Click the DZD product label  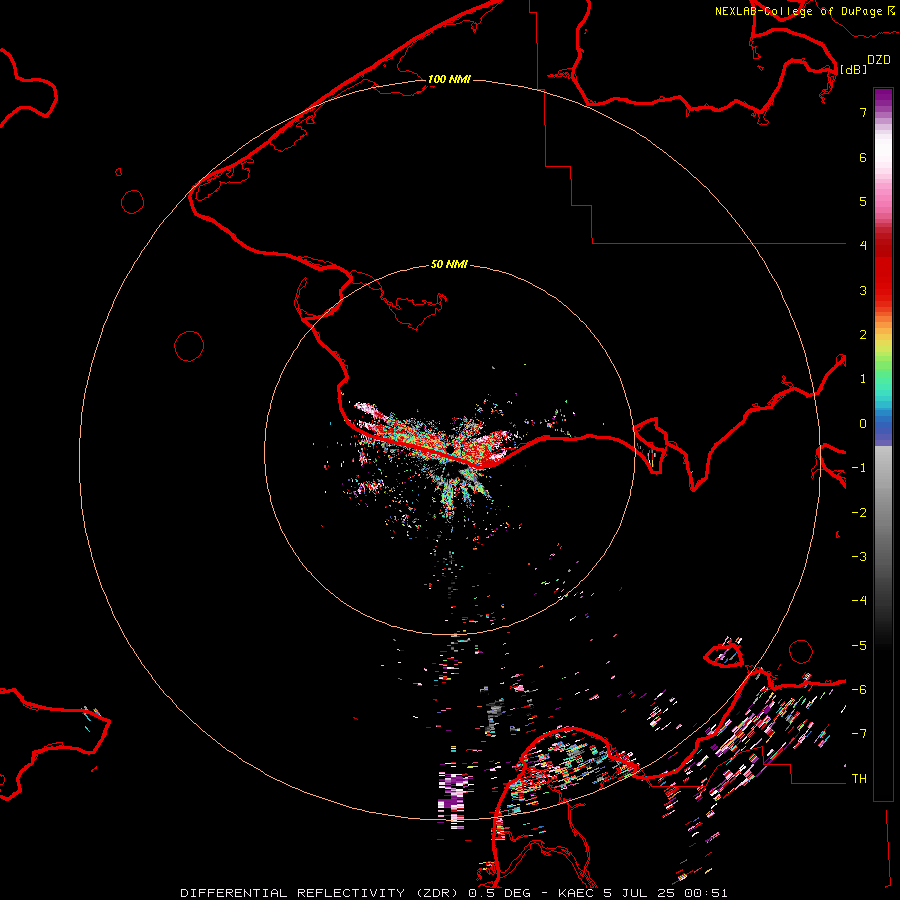point(879,60)
